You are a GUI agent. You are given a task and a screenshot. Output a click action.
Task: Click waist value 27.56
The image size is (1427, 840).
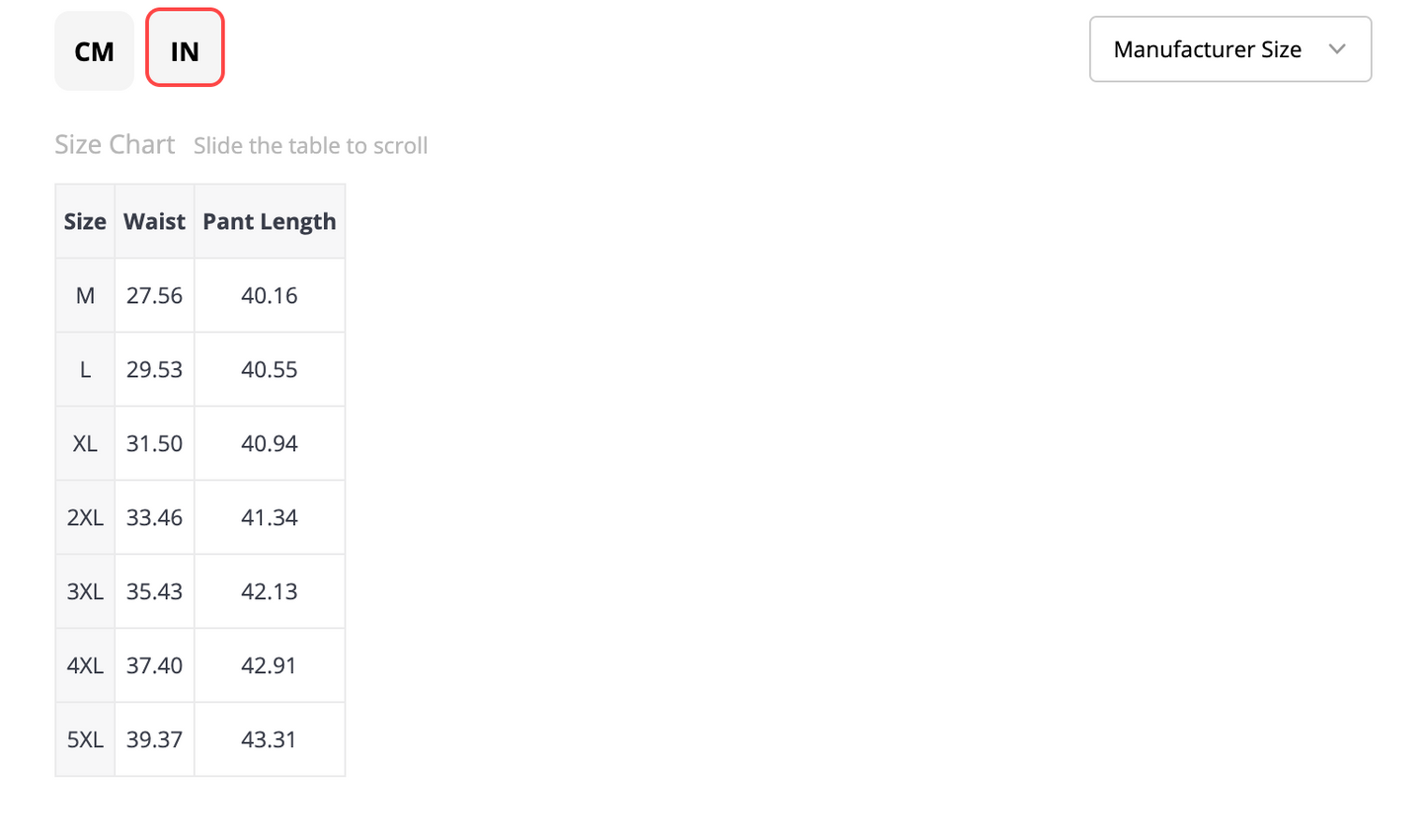(x=154, y=295)
